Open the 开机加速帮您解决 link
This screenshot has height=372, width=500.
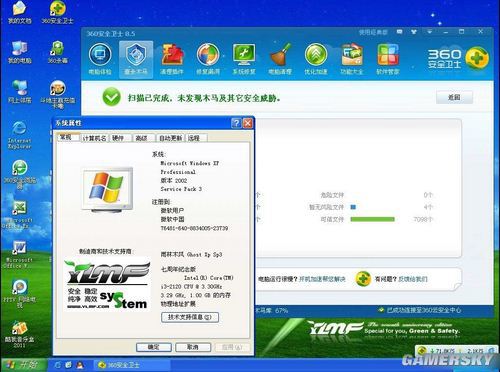(322, 279)
